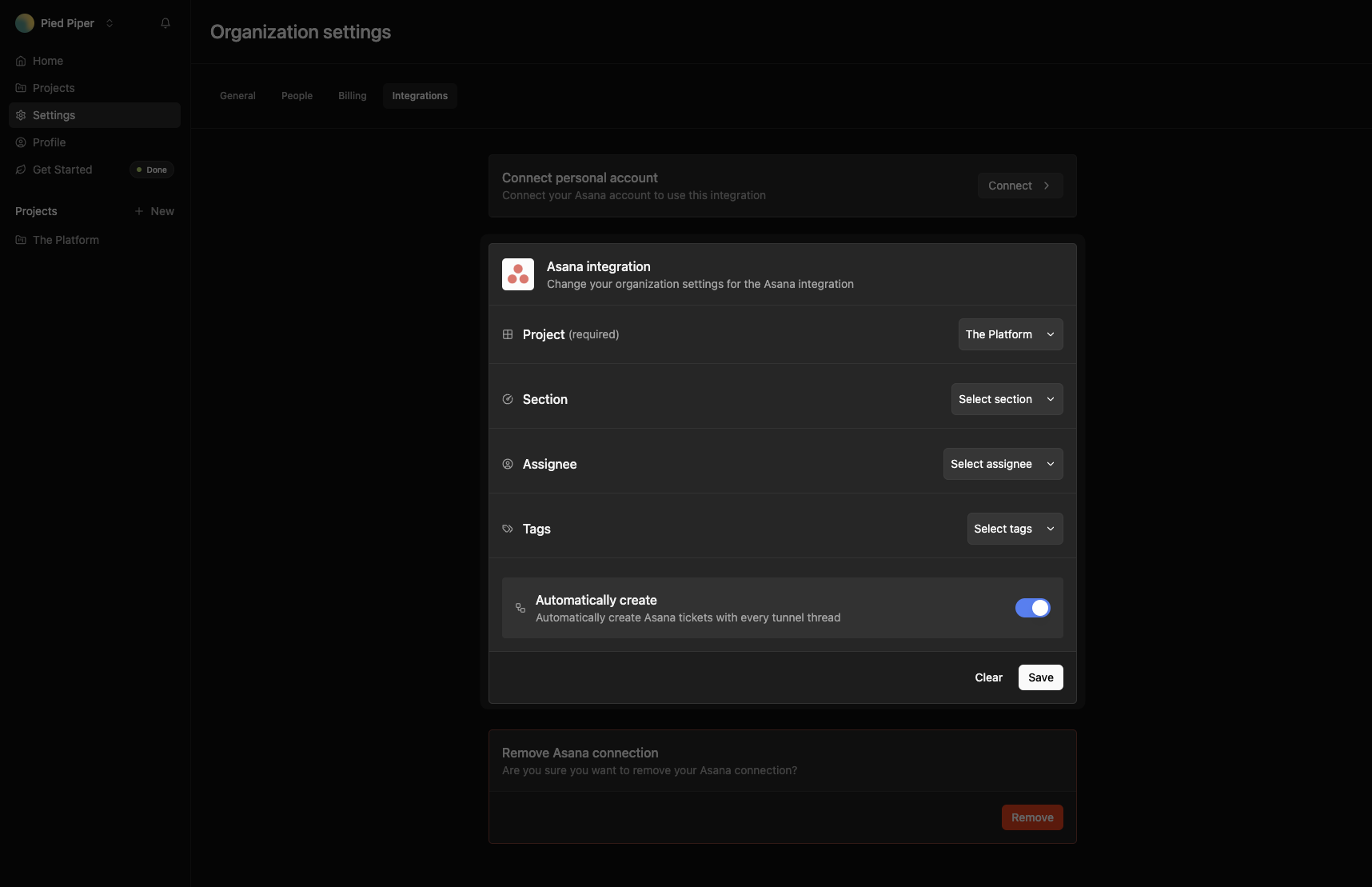Open Settings in sidebar navigation
Screen dimensions: 1372x887
[x=94, y=115]
